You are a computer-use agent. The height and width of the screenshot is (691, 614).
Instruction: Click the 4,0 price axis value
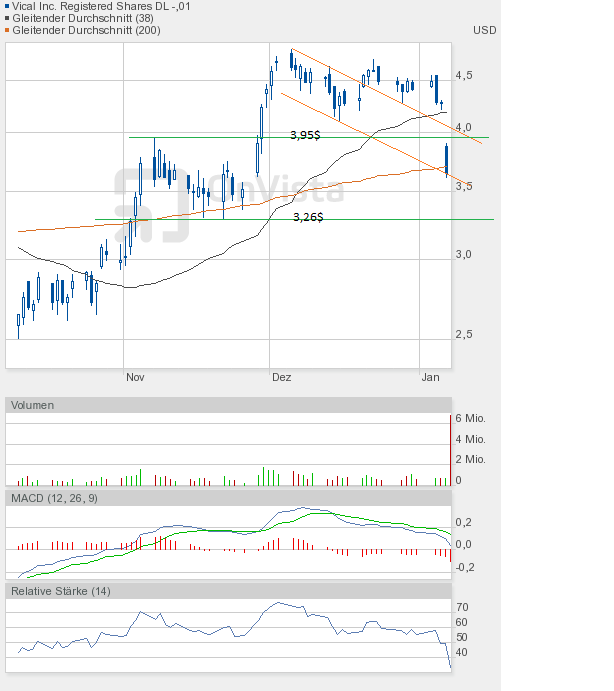point(464,127)
